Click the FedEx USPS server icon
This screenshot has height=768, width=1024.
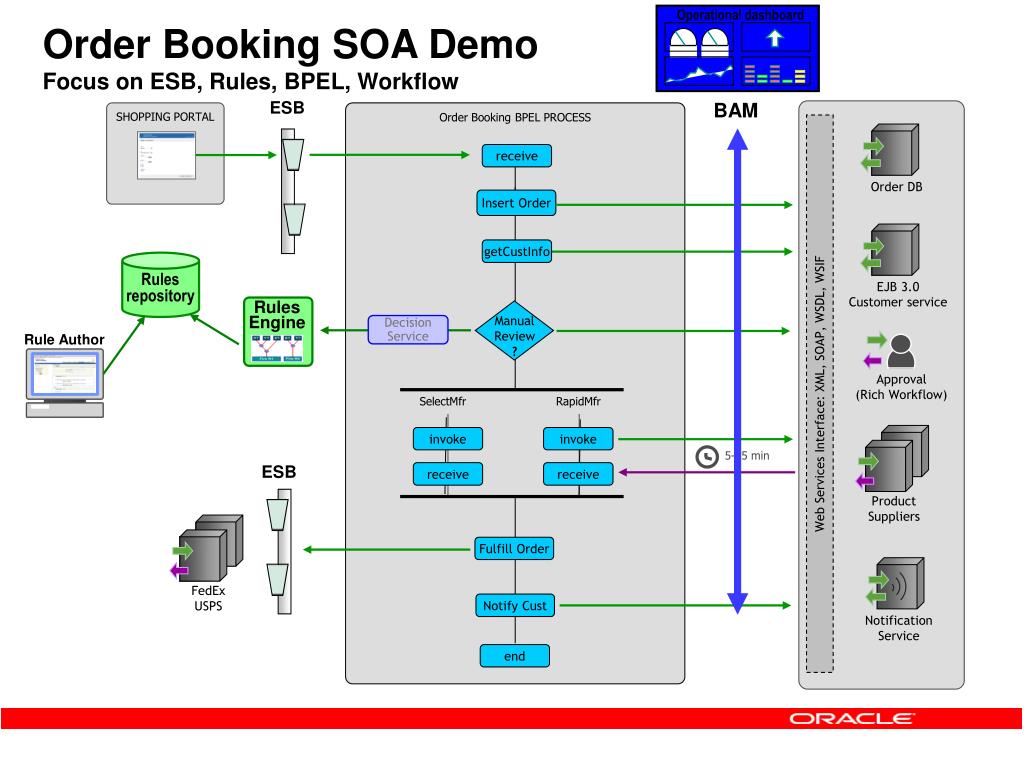(x=207, y=548)
